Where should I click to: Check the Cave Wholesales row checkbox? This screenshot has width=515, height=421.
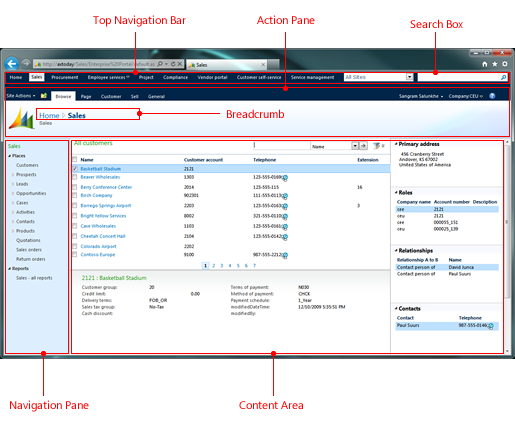pyautogui.click(x=75, y=226)
